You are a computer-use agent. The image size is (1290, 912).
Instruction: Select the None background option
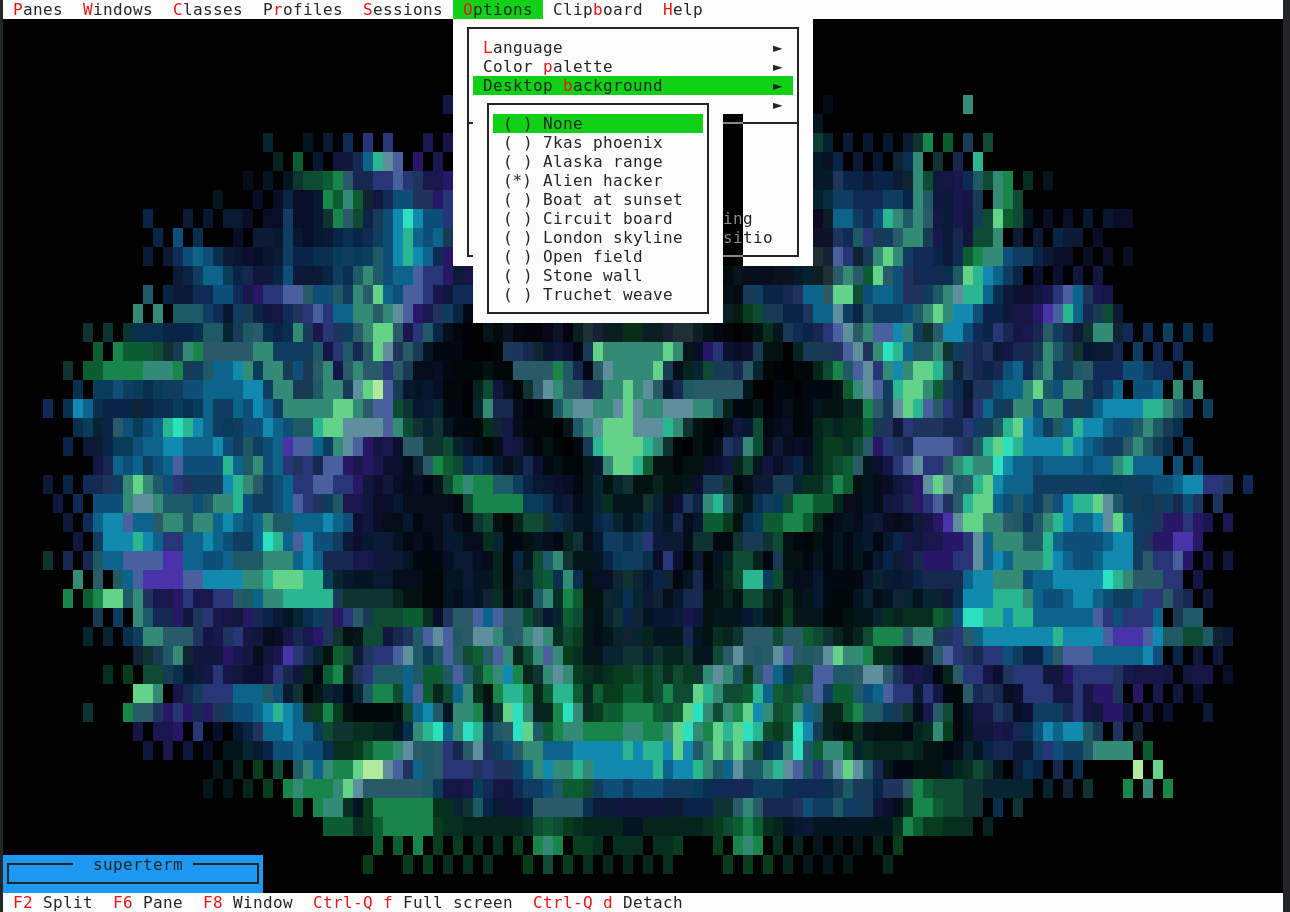598,123
